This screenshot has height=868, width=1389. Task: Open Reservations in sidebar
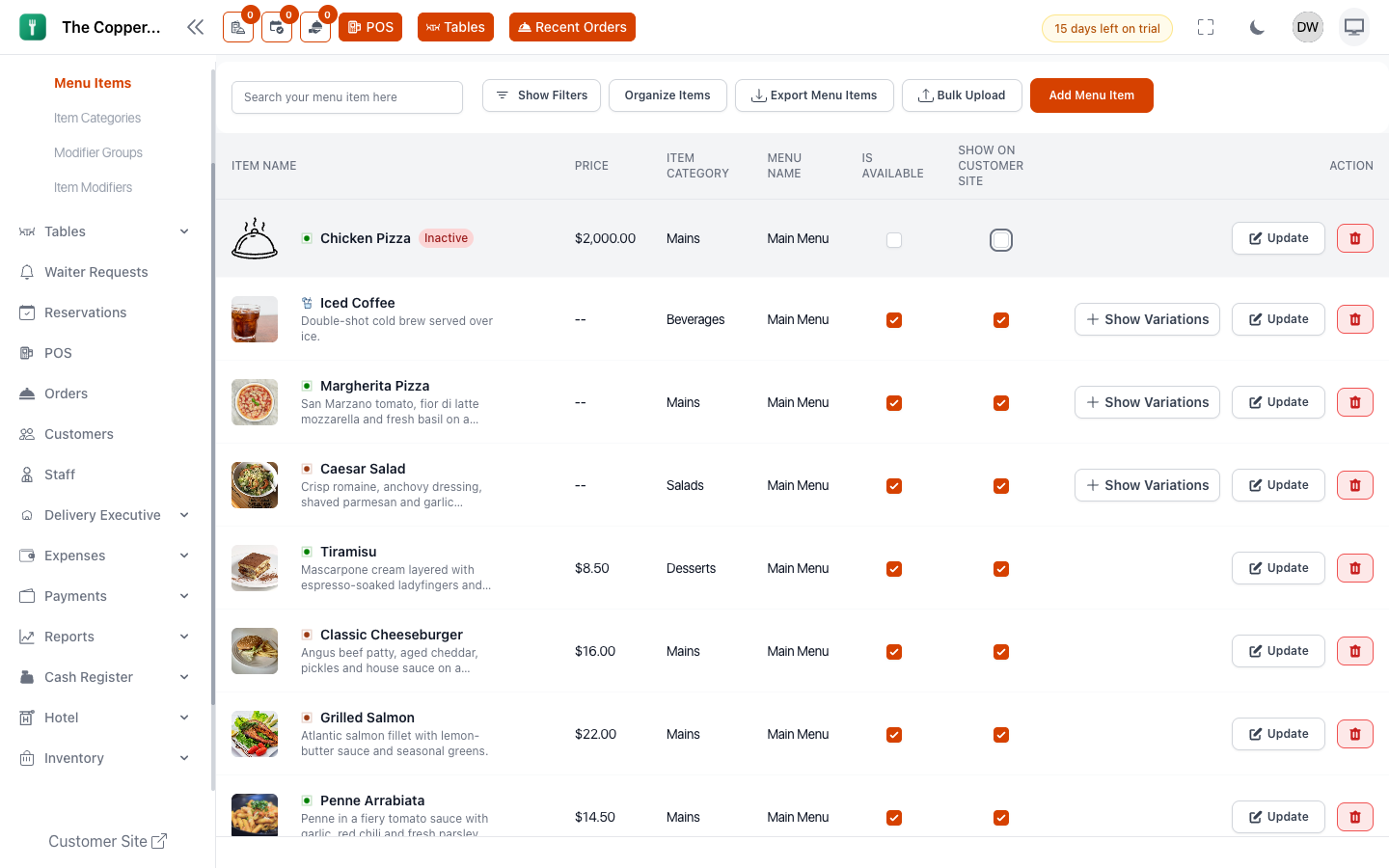(x=86, y=312)
